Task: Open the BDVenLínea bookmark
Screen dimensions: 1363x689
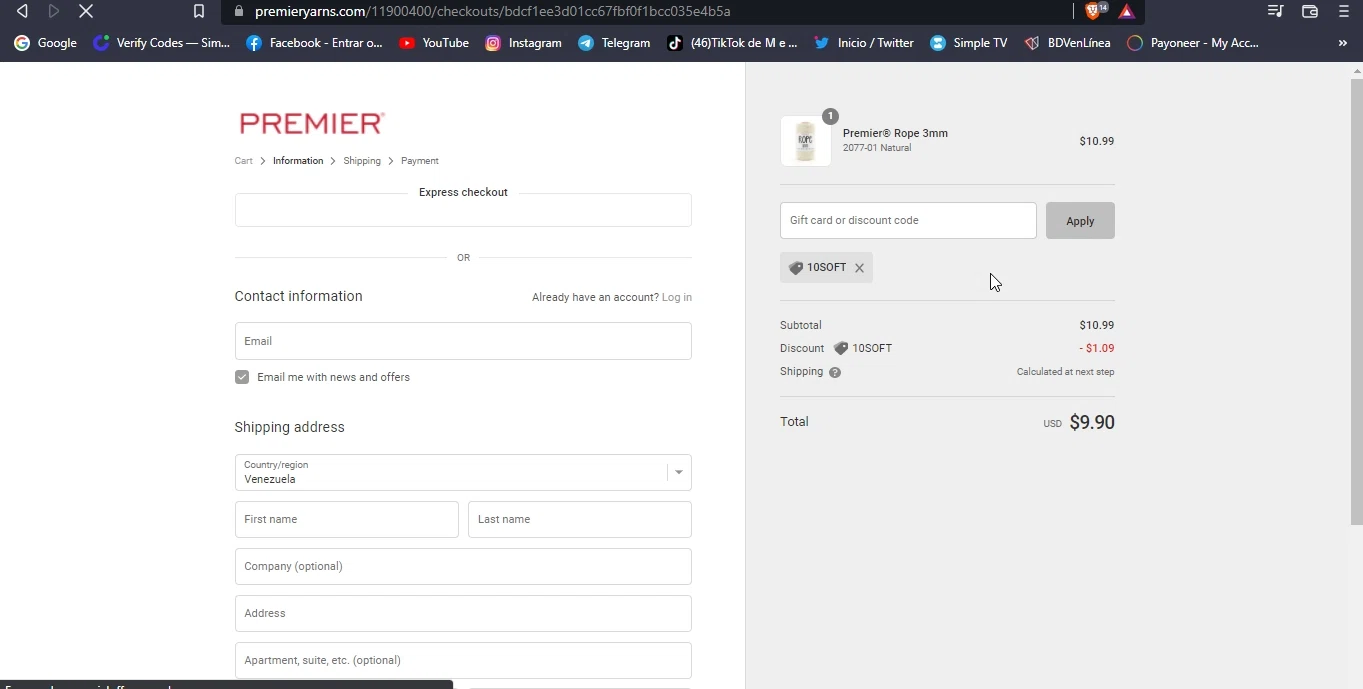Action: (x=1067, y=43)
